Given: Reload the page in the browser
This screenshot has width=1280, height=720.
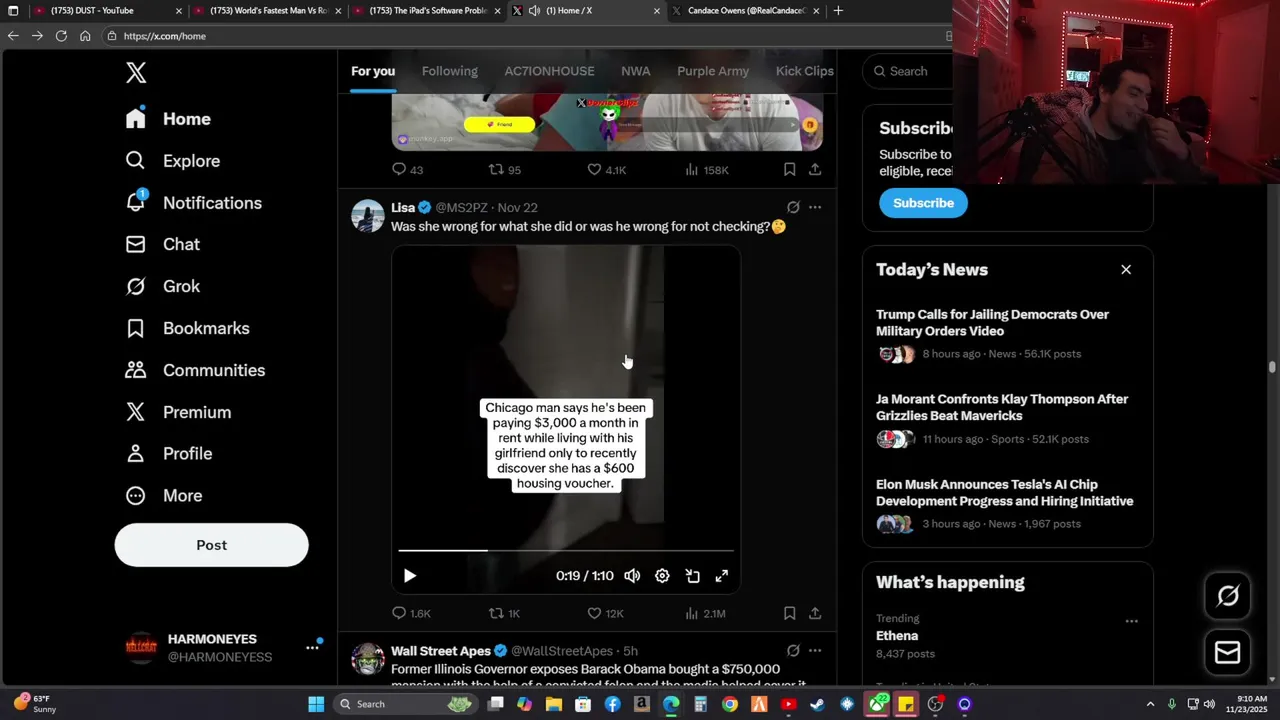Looking at the screenshot, I should (61, 36).
